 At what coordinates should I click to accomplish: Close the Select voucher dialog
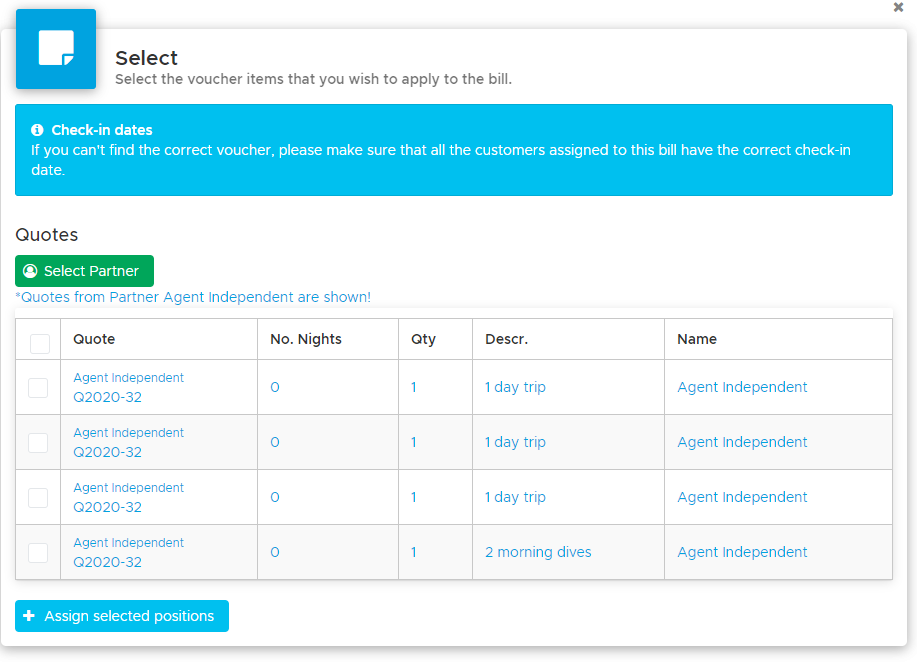click(x=898, y=7)
